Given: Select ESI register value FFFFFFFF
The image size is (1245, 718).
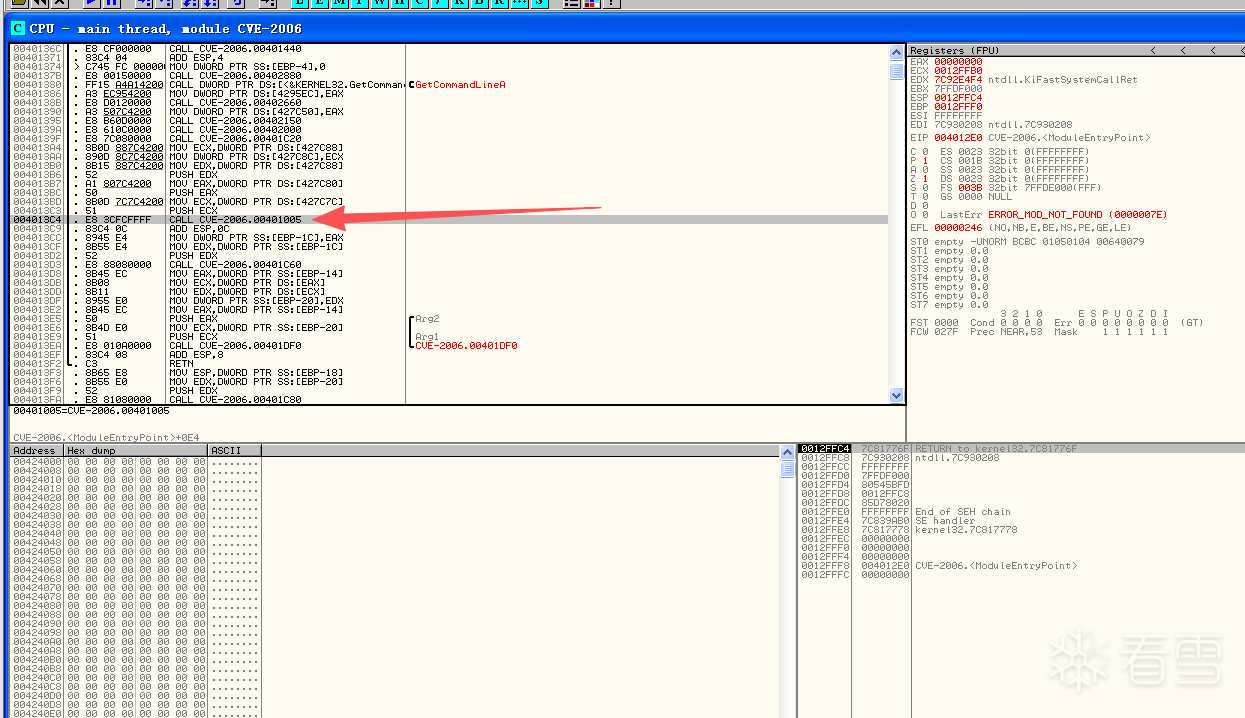Looking at the screenshot, I should [x=958, y=116].
